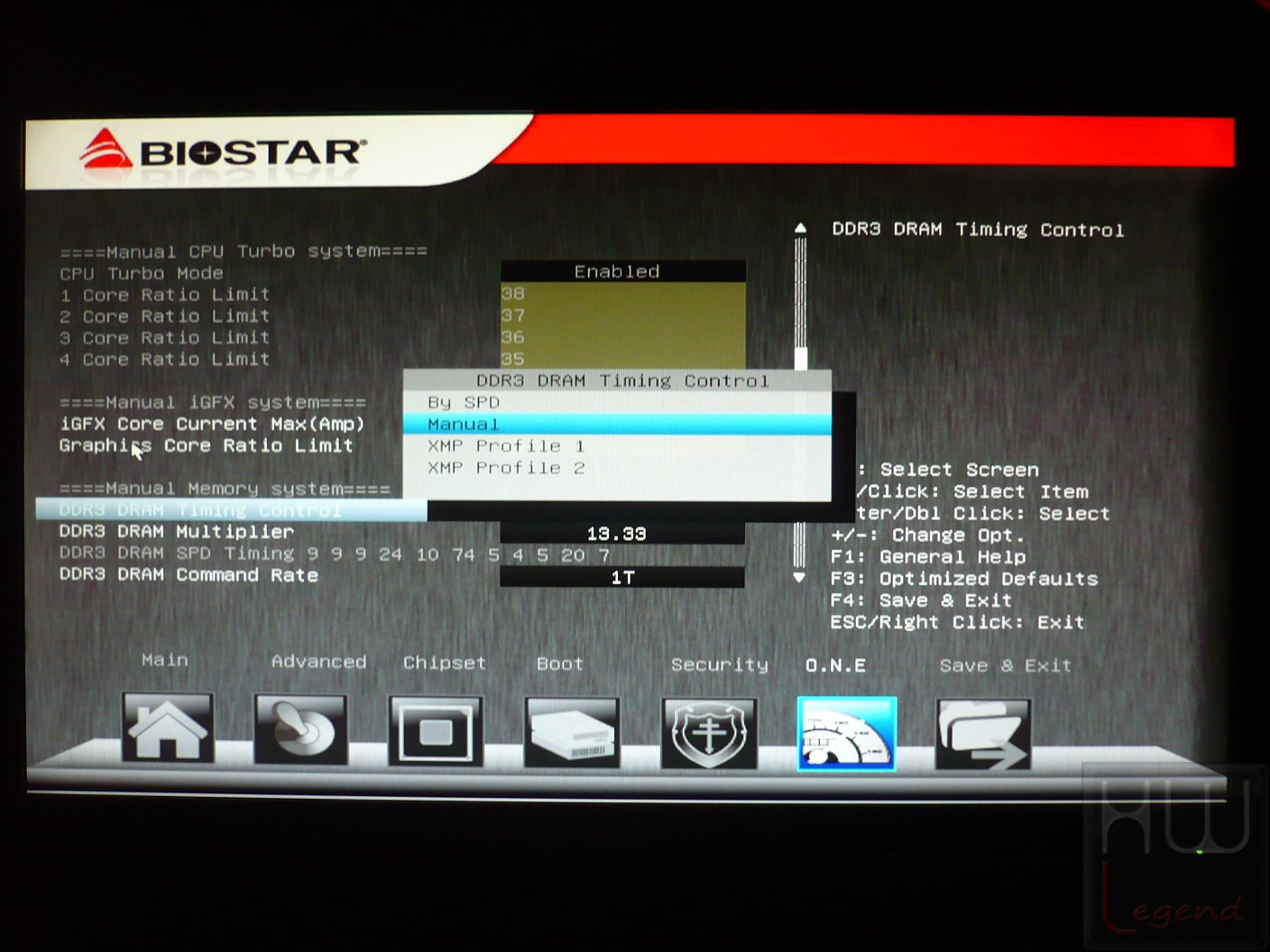Open the Boot drive icon
Screen dimensions: 1270x952
click(x=572, y=732)
